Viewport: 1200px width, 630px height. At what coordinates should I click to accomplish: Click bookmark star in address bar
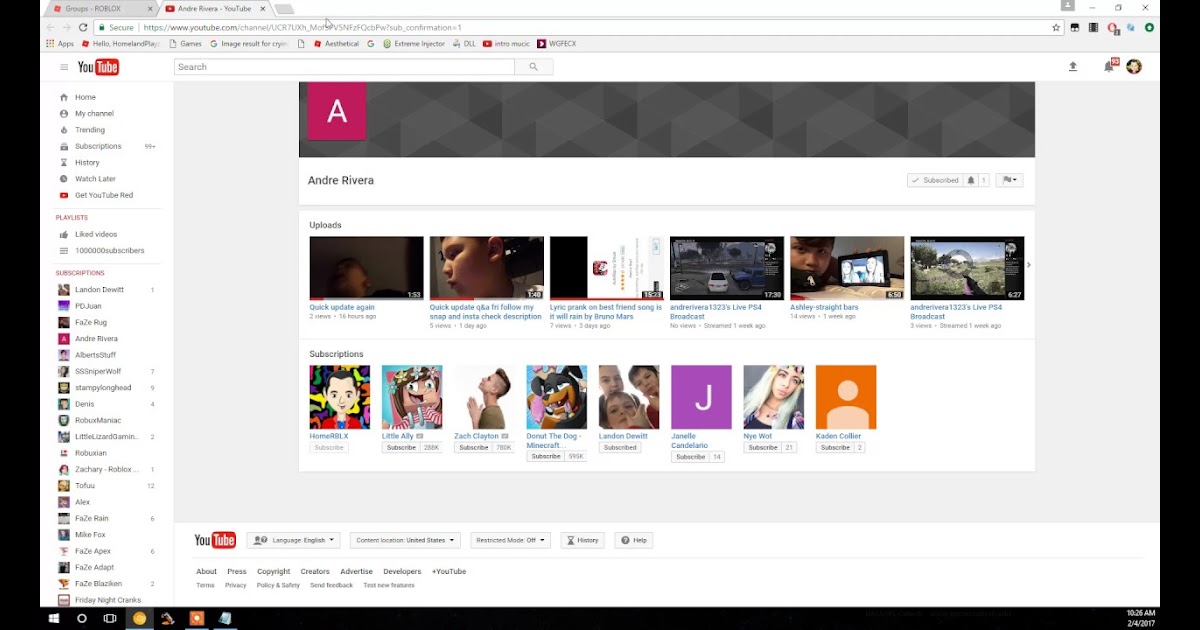[x=1056, y=28]
